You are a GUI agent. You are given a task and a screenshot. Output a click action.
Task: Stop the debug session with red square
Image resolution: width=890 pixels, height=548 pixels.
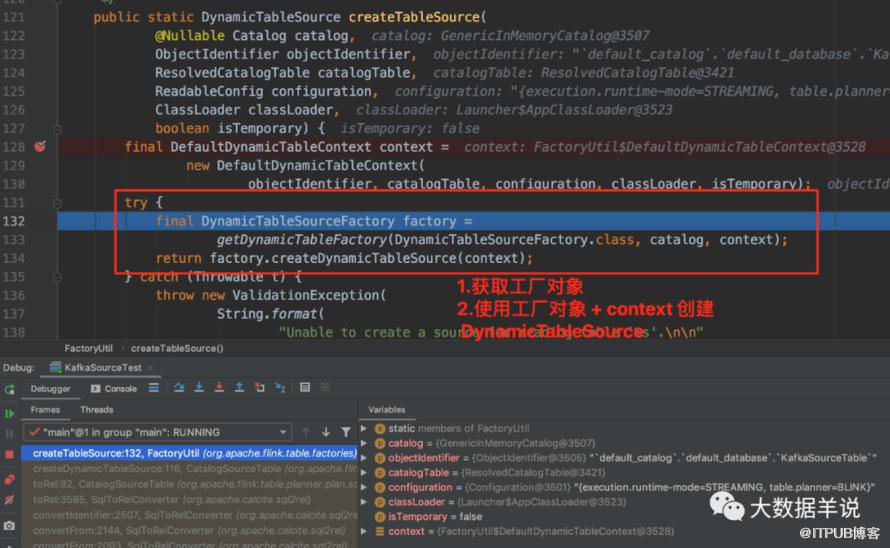point(9,454)
